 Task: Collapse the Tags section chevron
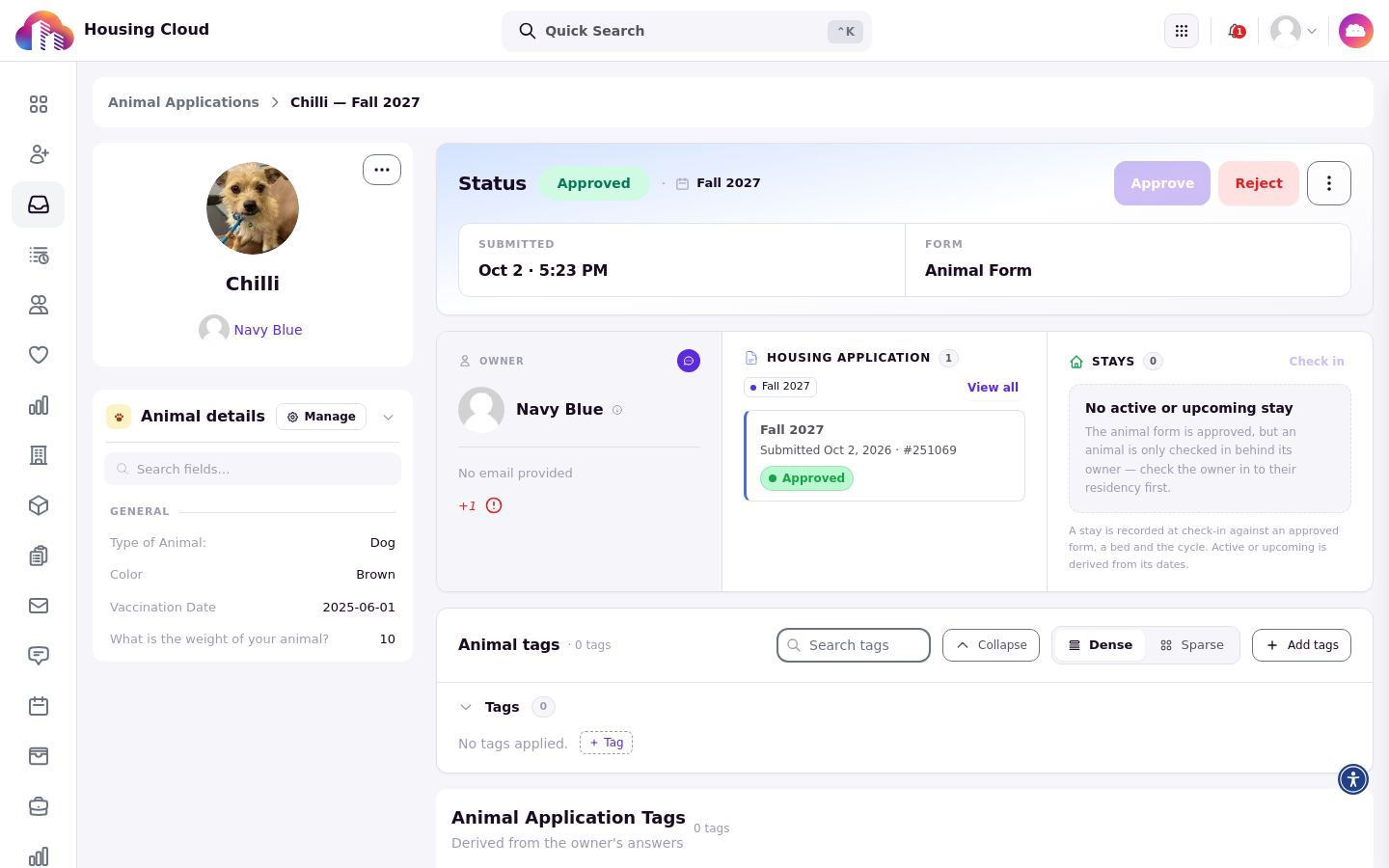[466, 707]
